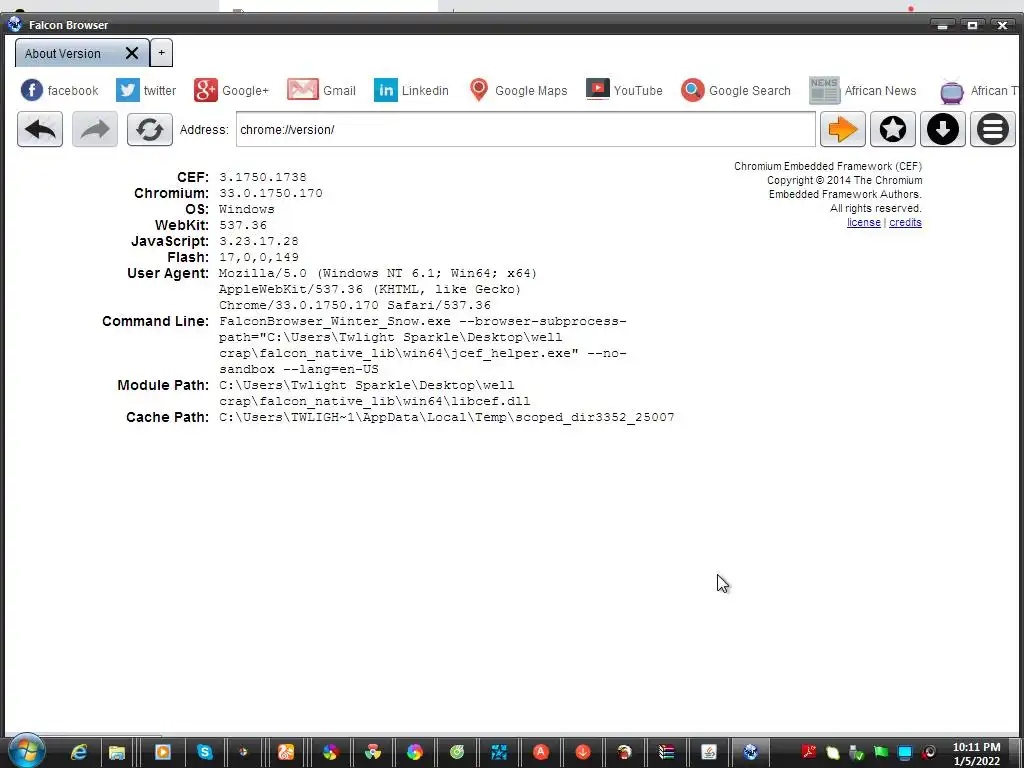Go back with the left arrow button
The height and width of the screenshot is (768, 1024).
click(40, 129)
